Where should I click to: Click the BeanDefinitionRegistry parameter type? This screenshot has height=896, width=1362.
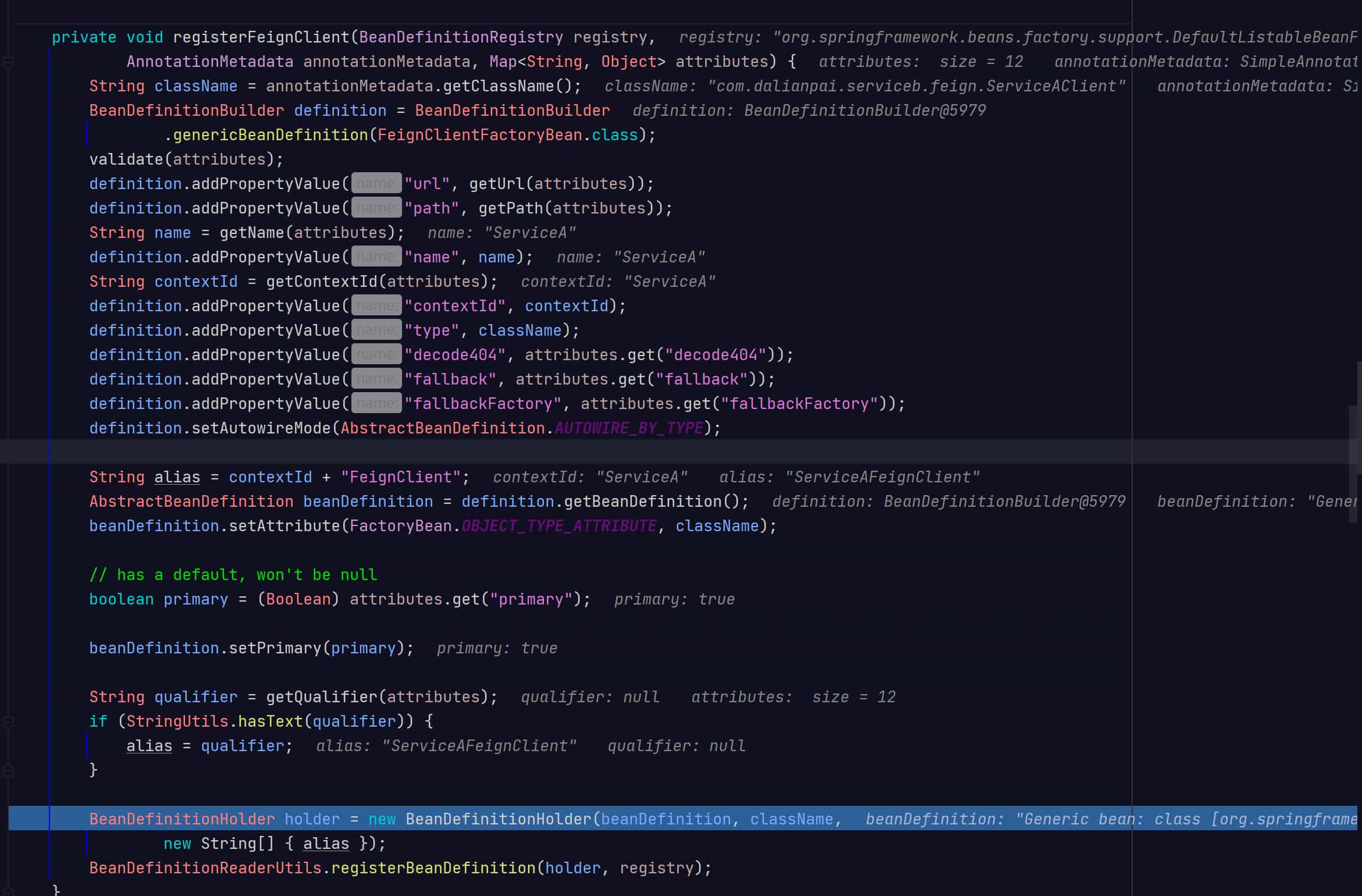tap(461, 37)
